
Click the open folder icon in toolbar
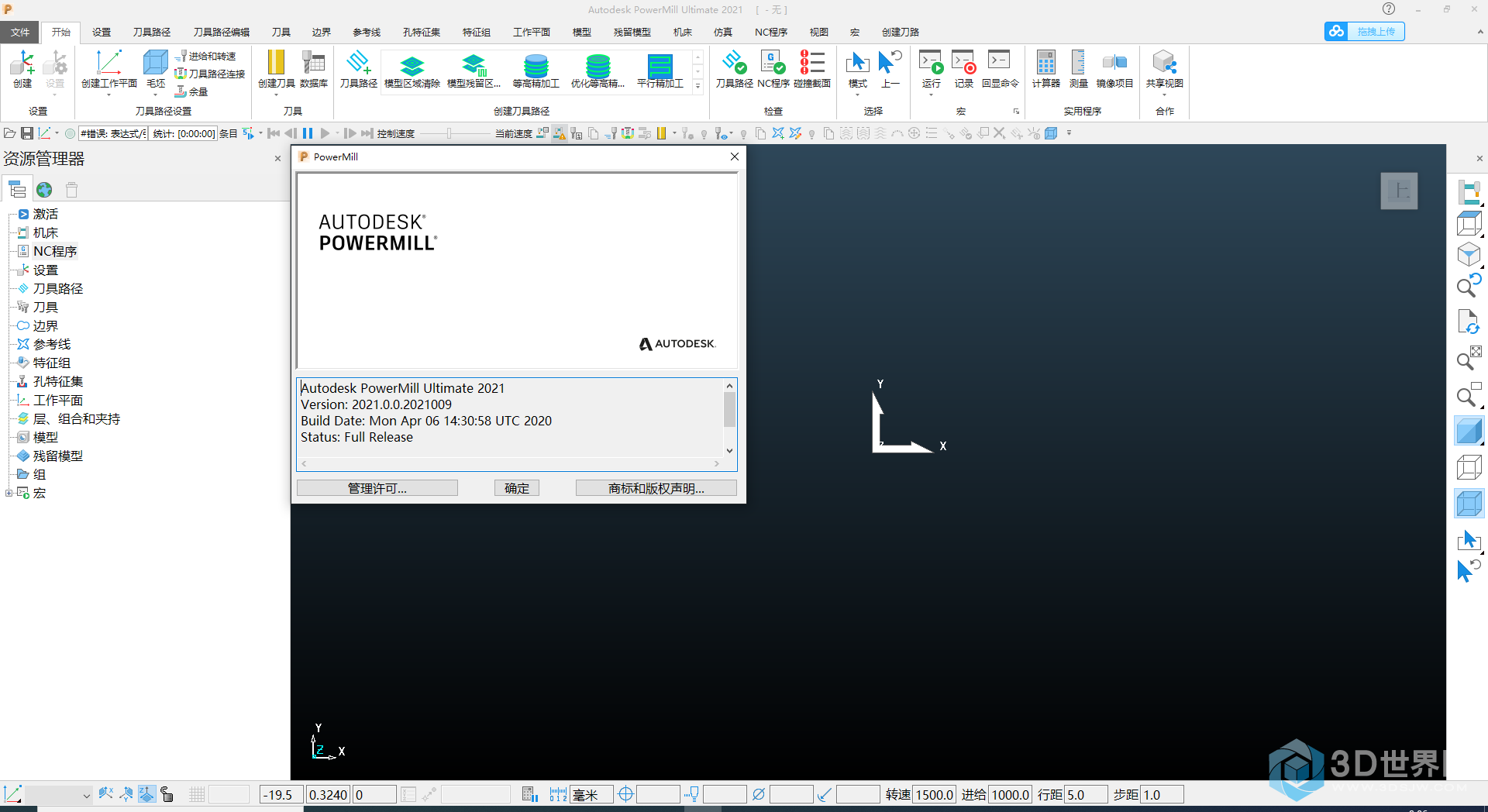tap(10, 133)
